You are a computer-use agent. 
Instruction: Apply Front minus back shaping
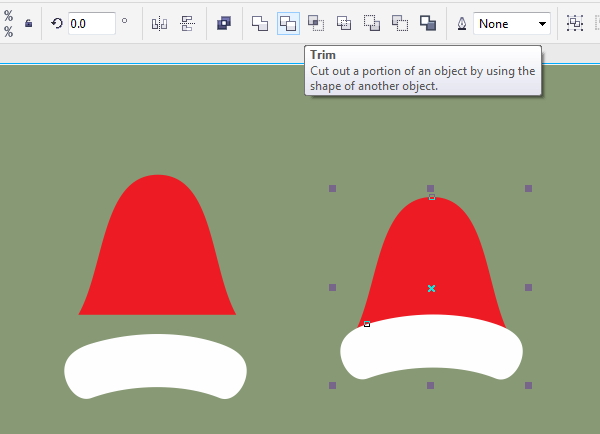(x=372, y=24)
